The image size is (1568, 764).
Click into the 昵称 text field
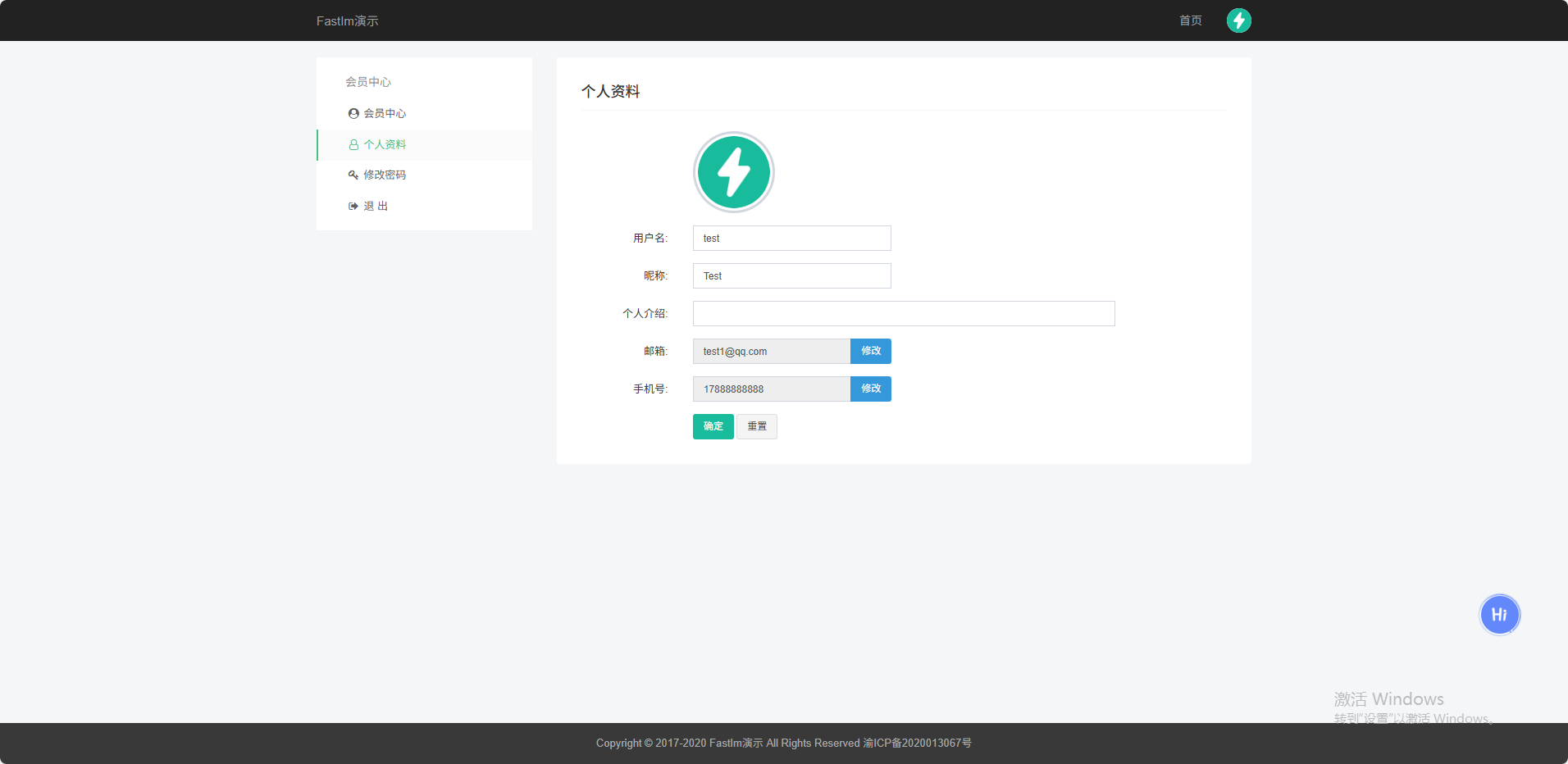[791, 276]
